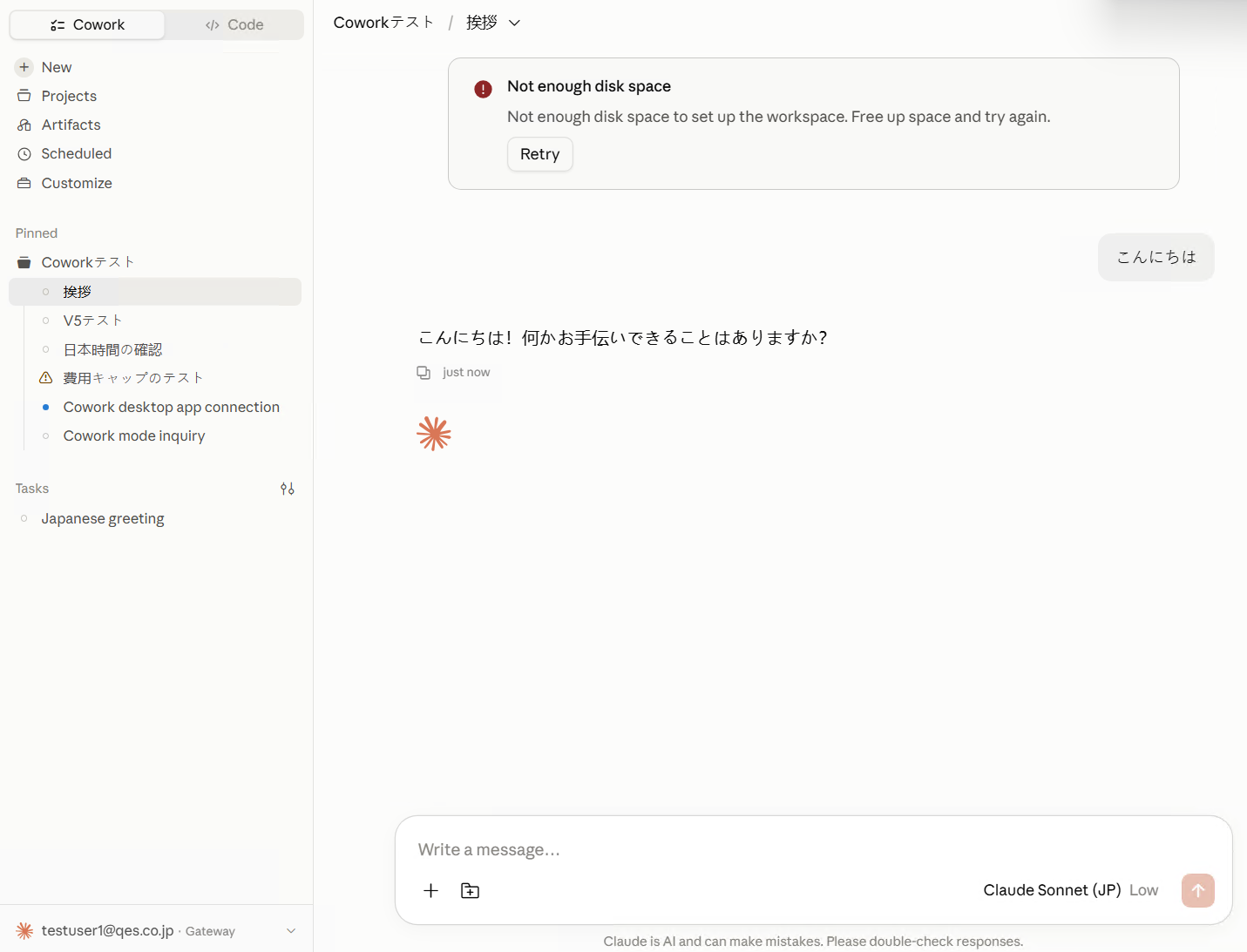Click the Retry button
Viewport: 1247px width, 952px height.
[x=540, y=154]
